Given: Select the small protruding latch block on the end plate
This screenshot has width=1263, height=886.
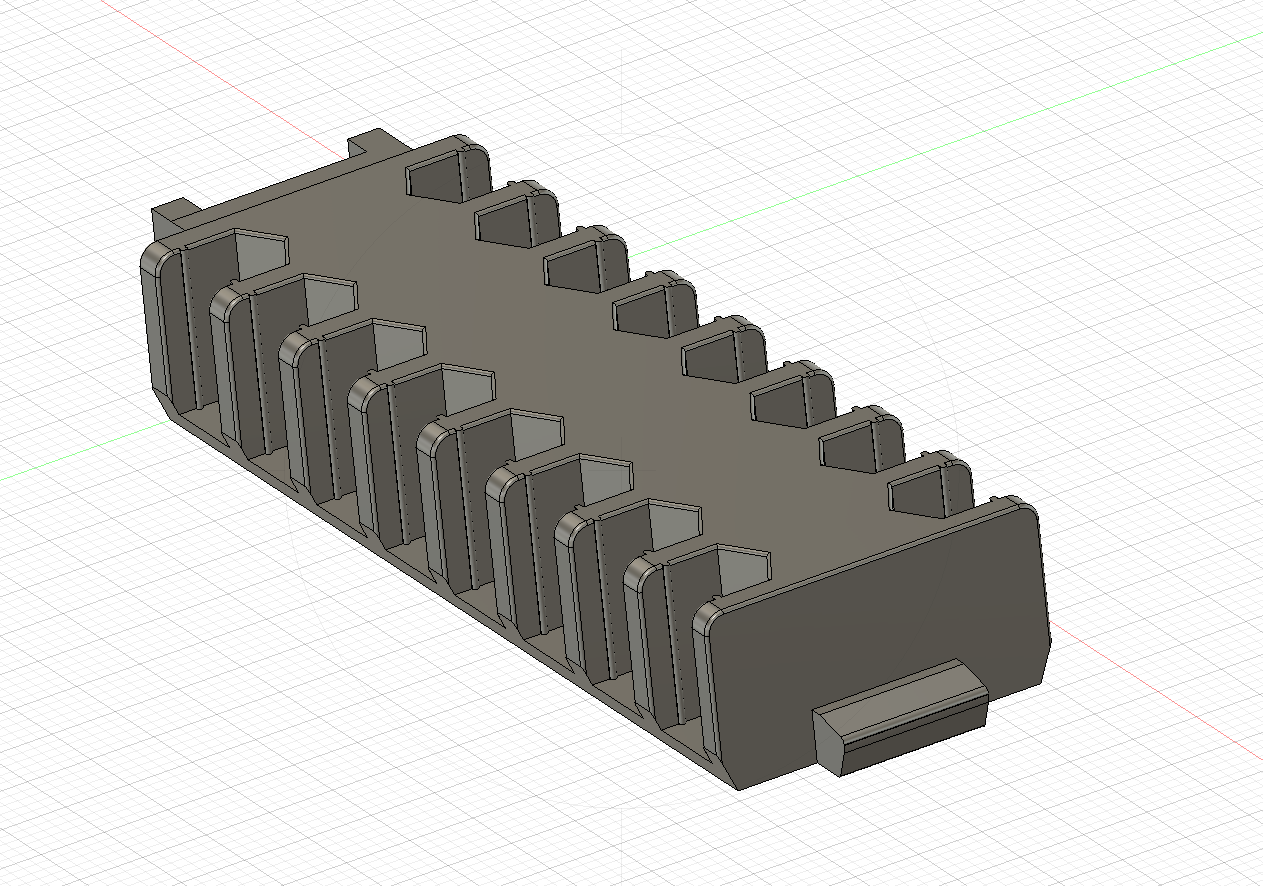Looking at the screenshot, I should point(900,716).
